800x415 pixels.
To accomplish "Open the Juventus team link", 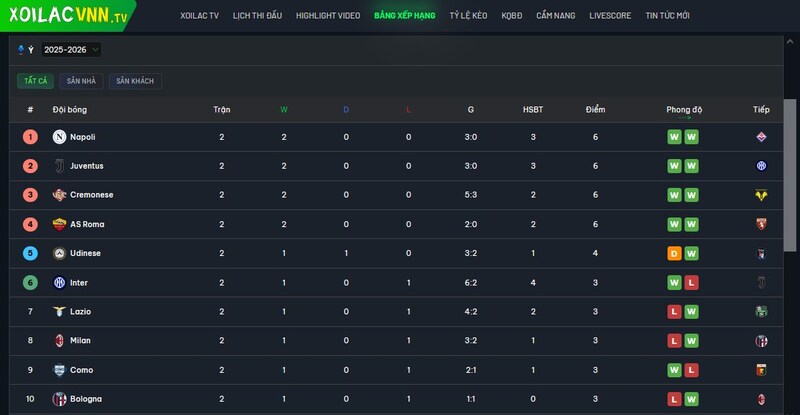I will point(87,166).
